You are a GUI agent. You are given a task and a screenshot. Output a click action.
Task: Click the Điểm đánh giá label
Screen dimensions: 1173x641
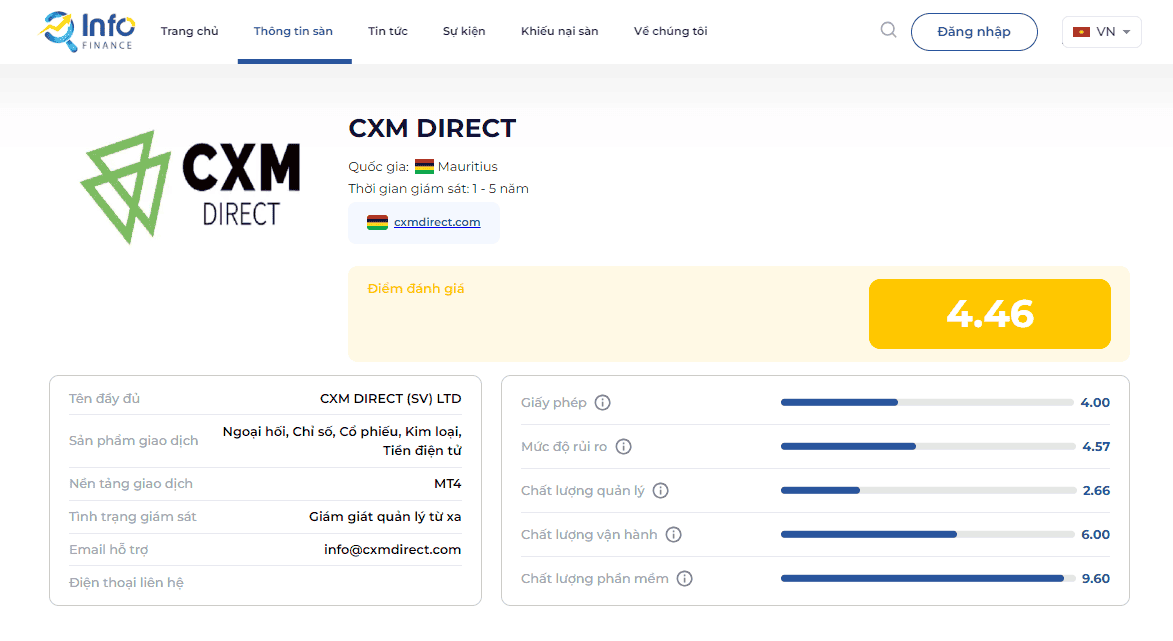point(416,289)
